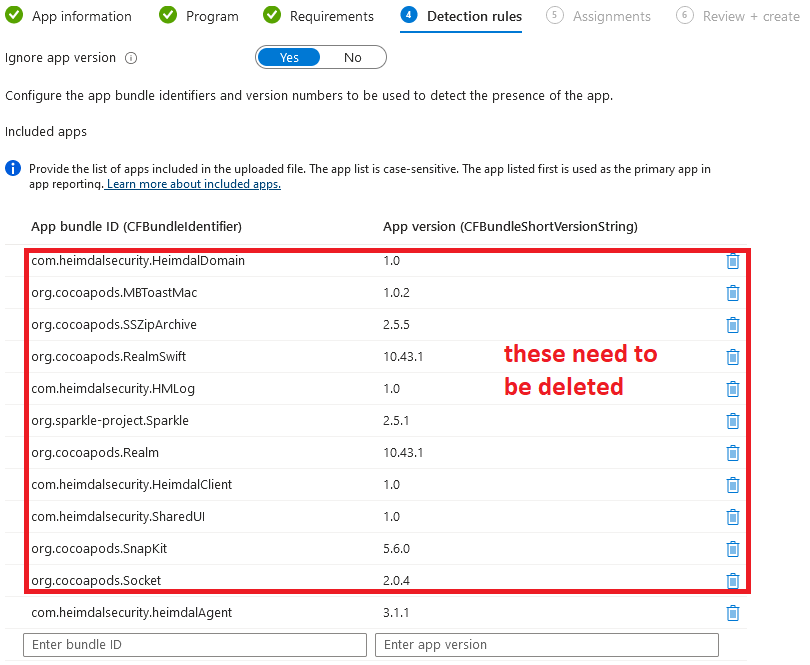Select the org.cocoapods.Socket bundle ID
The width and height of the screenshot is (810, 665).
click(96, 581)
